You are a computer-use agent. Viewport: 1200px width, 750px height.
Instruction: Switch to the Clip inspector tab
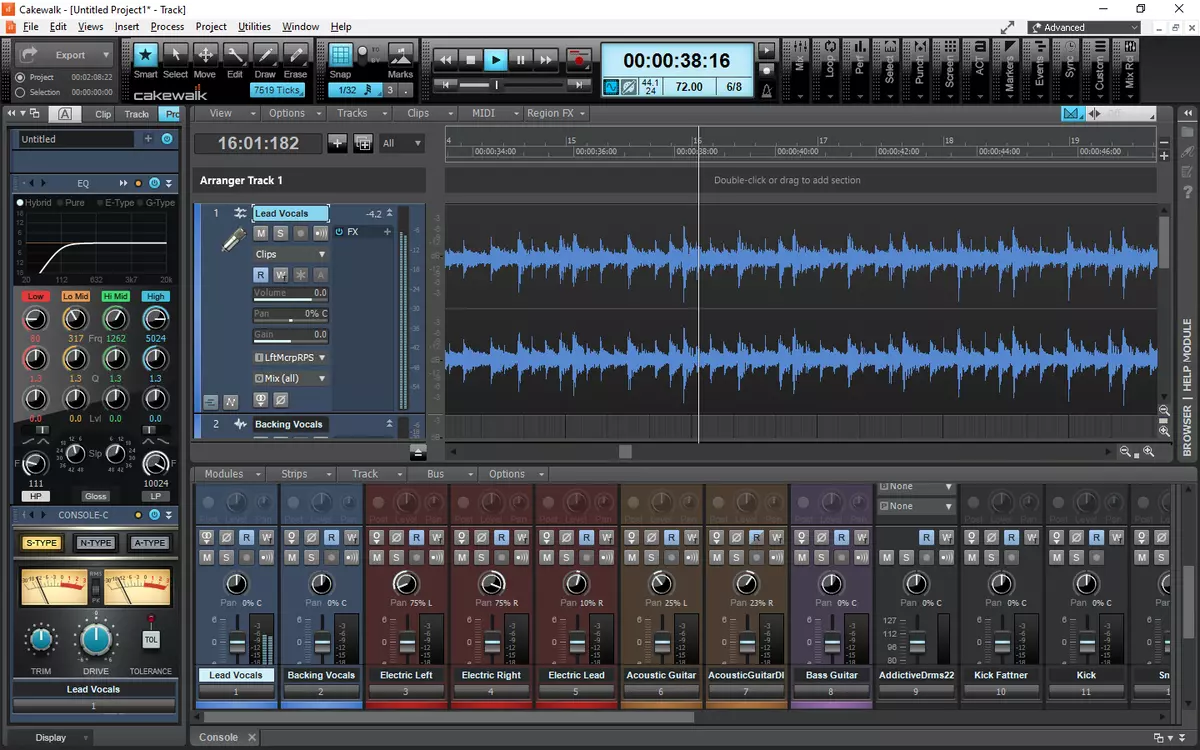(x=103, y=114)
